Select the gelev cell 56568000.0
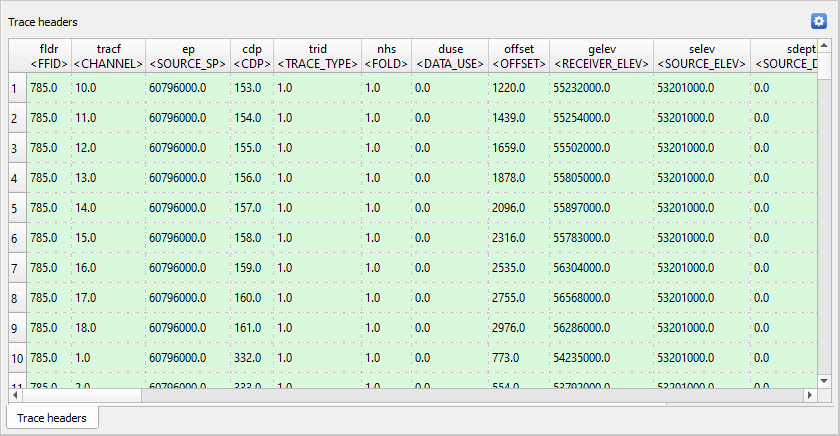 coord(601,298)
